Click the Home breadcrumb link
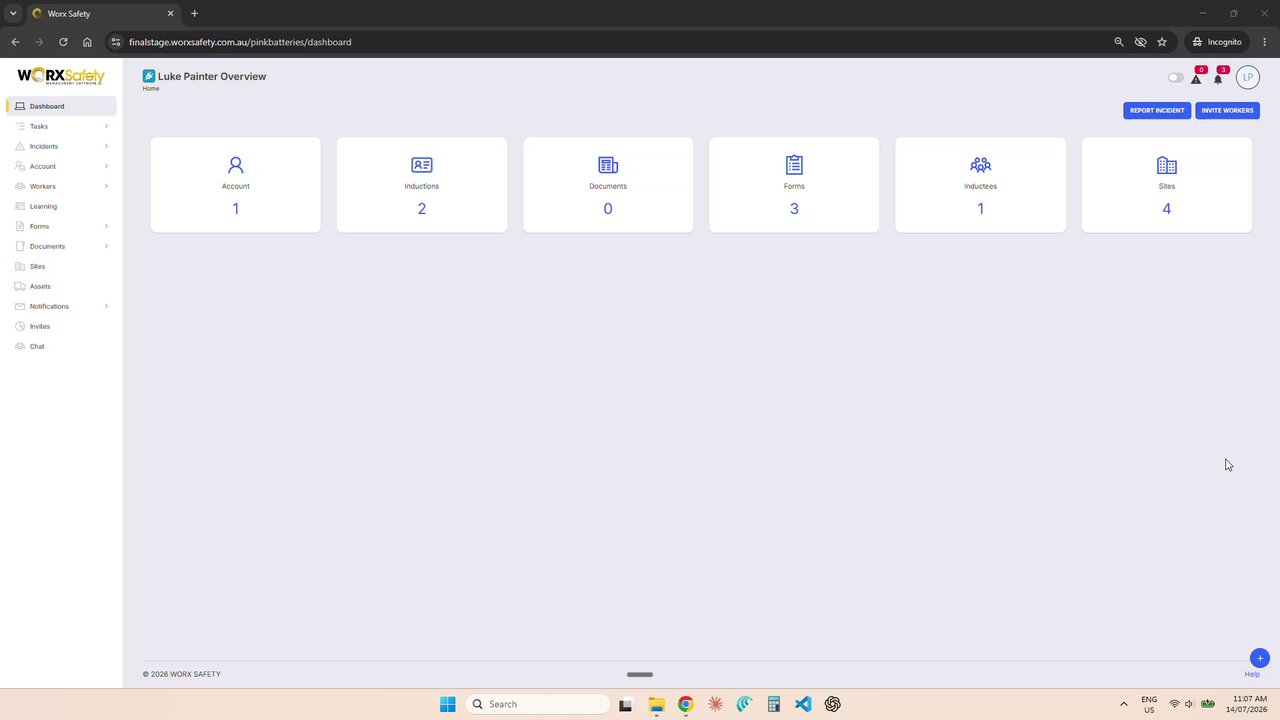 (x=151, y=89)
